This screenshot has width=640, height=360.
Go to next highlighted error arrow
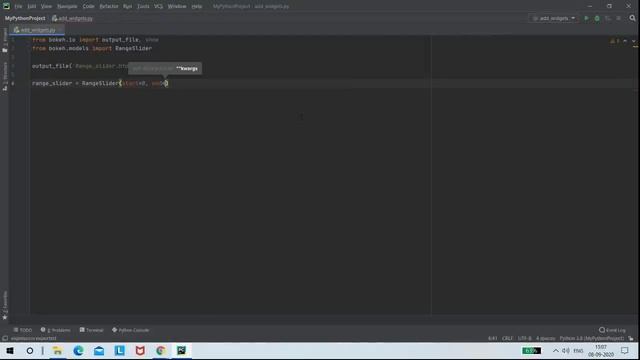pyautogui.click(x=633, y=41)
